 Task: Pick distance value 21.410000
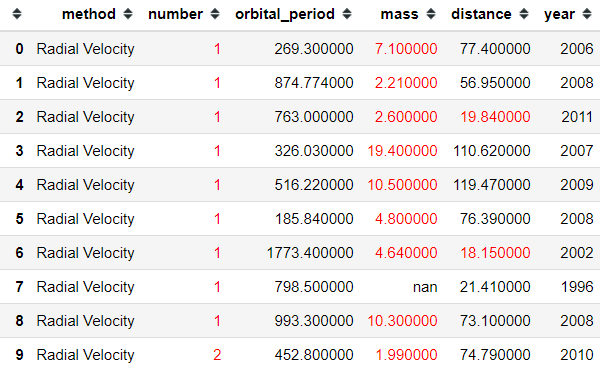[x=495, y=286]
